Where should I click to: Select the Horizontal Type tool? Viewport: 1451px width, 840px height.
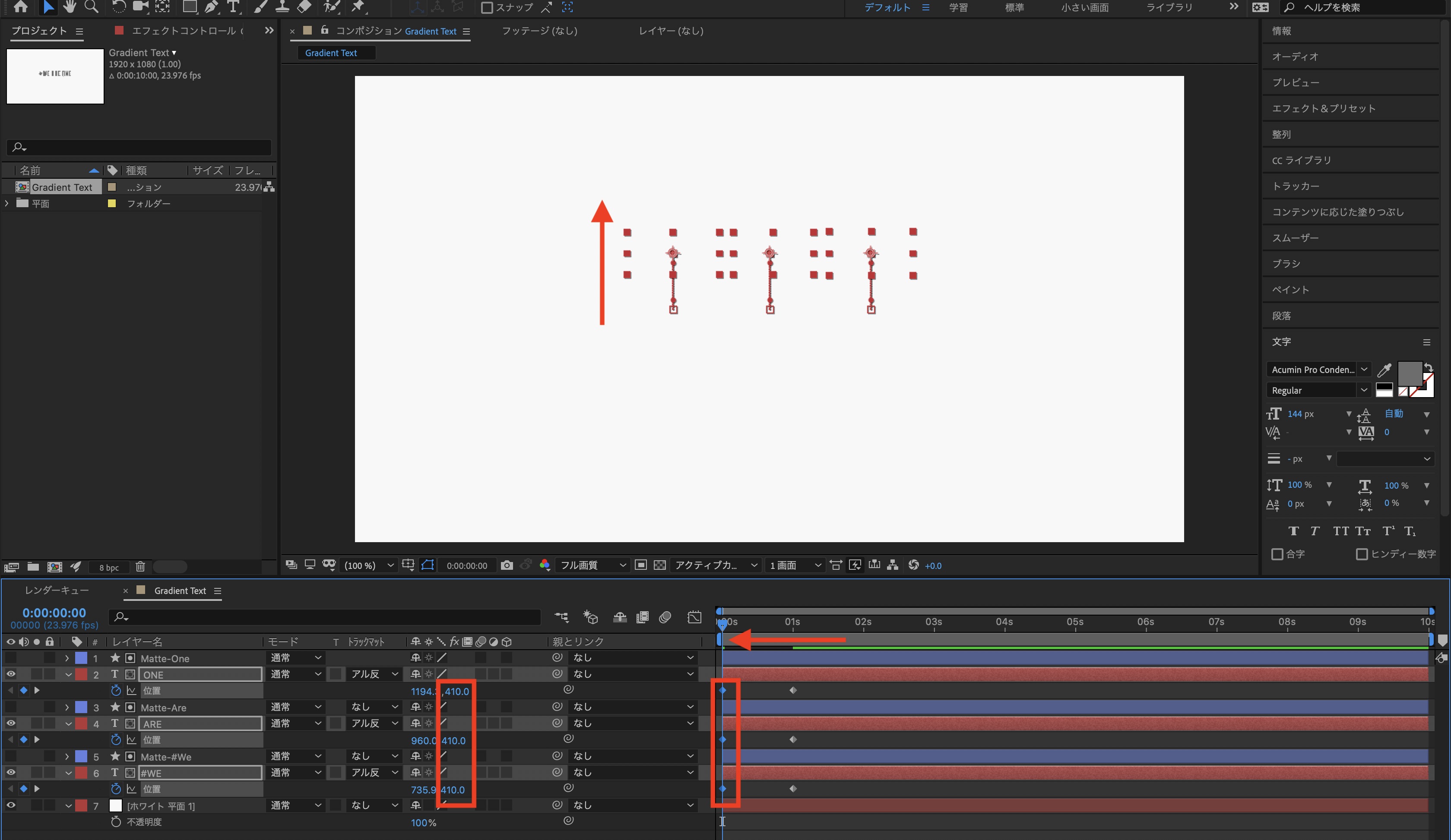coord(233,7)
